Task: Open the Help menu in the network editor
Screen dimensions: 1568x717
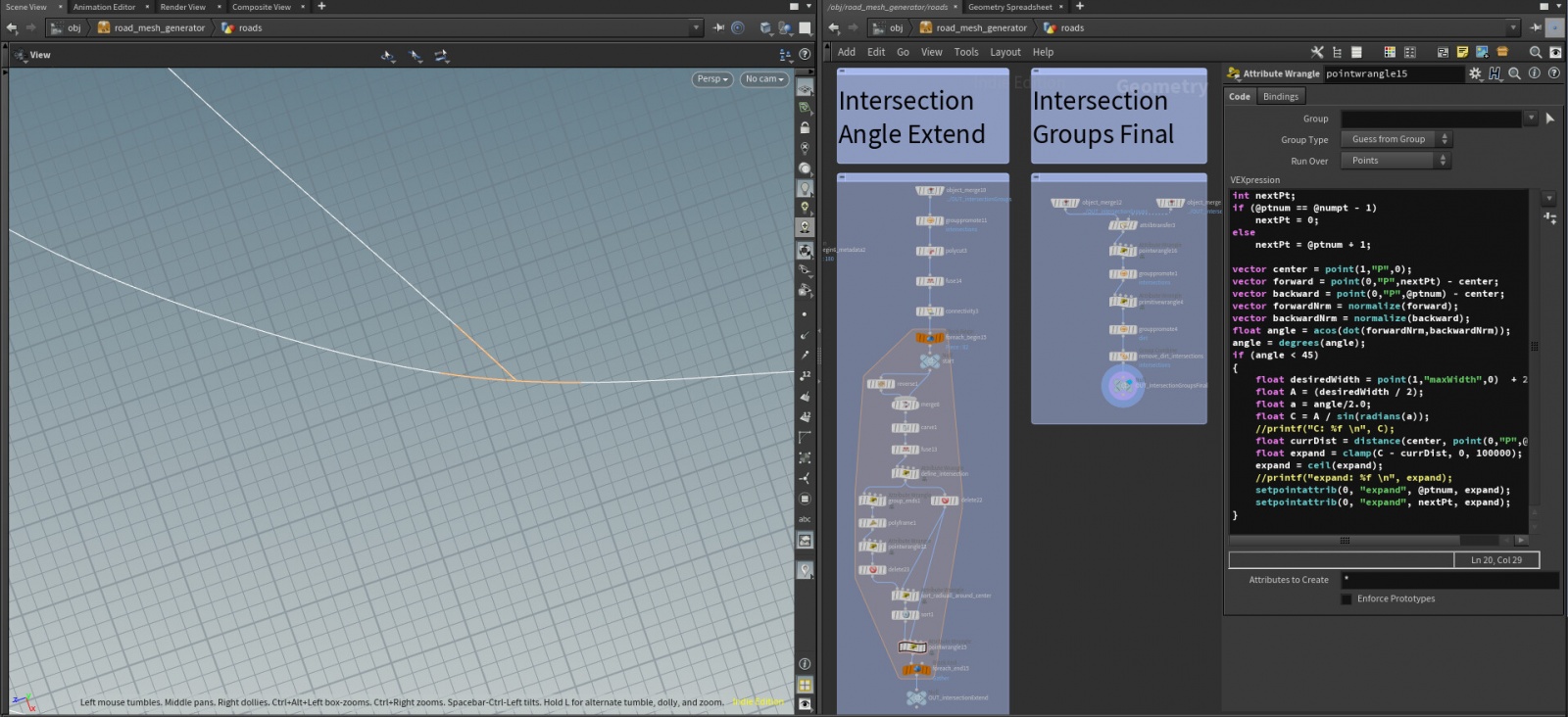Action: point(1043,52)
